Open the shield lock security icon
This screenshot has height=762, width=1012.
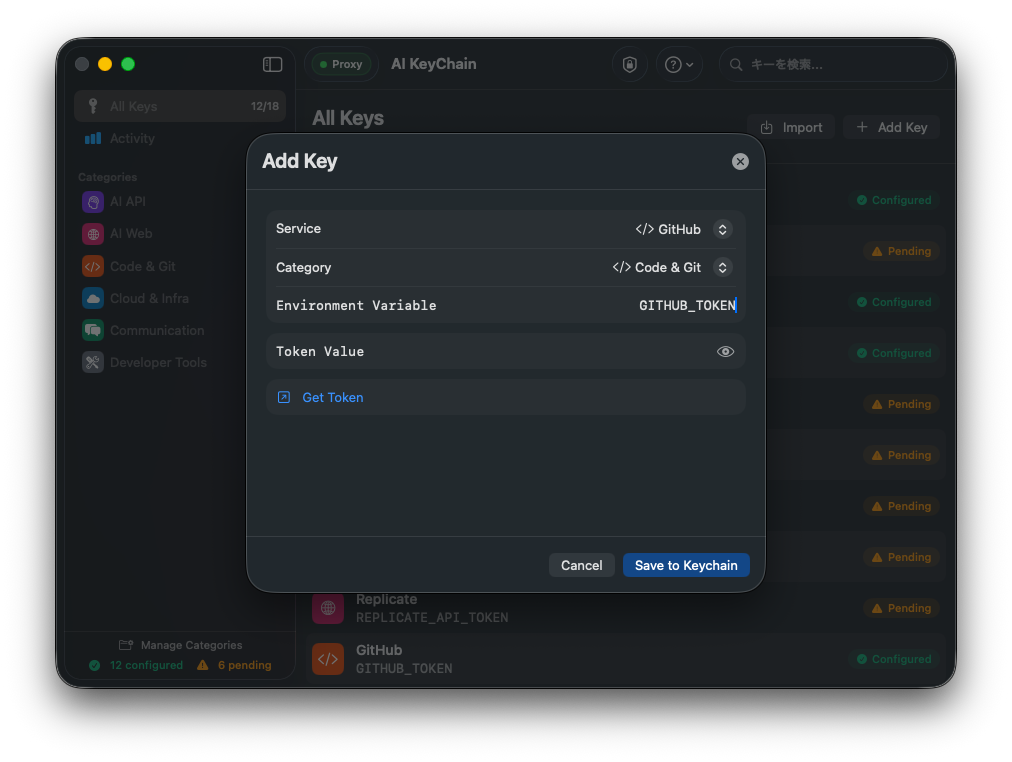click(x=629, y=65)
